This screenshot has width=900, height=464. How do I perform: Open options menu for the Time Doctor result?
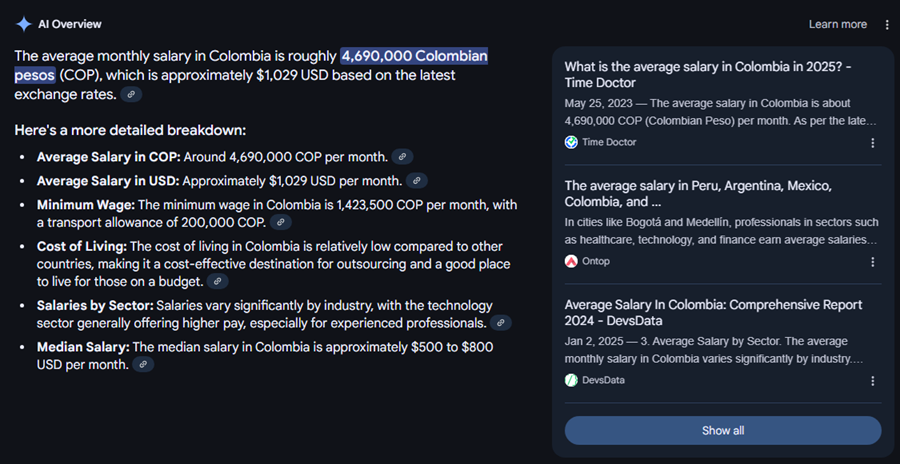pyautogui.click(x=872, y=142)
